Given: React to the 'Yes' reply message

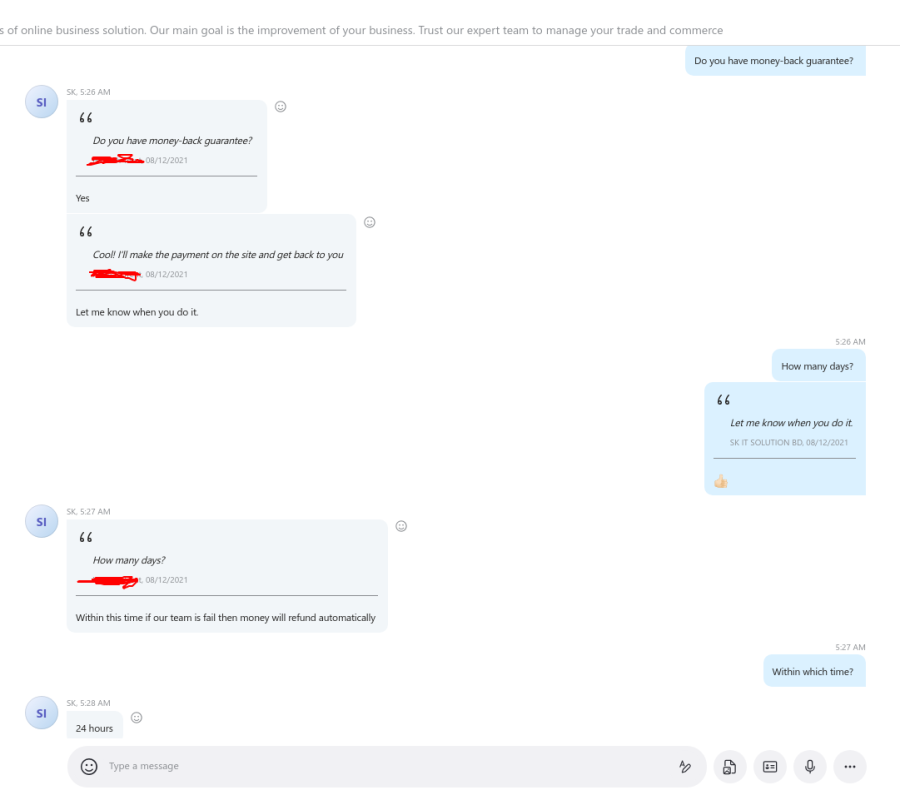Looking at the screenshot, I should [280, 106].
